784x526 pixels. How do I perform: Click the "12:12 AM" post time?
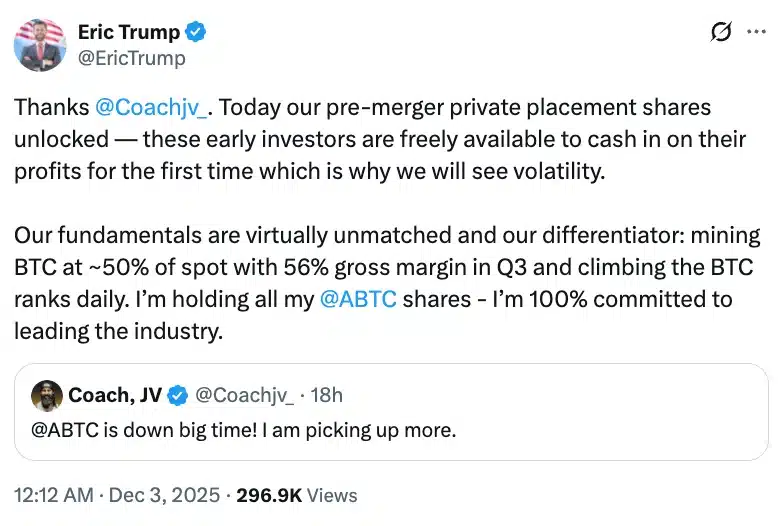click(55, 495)
